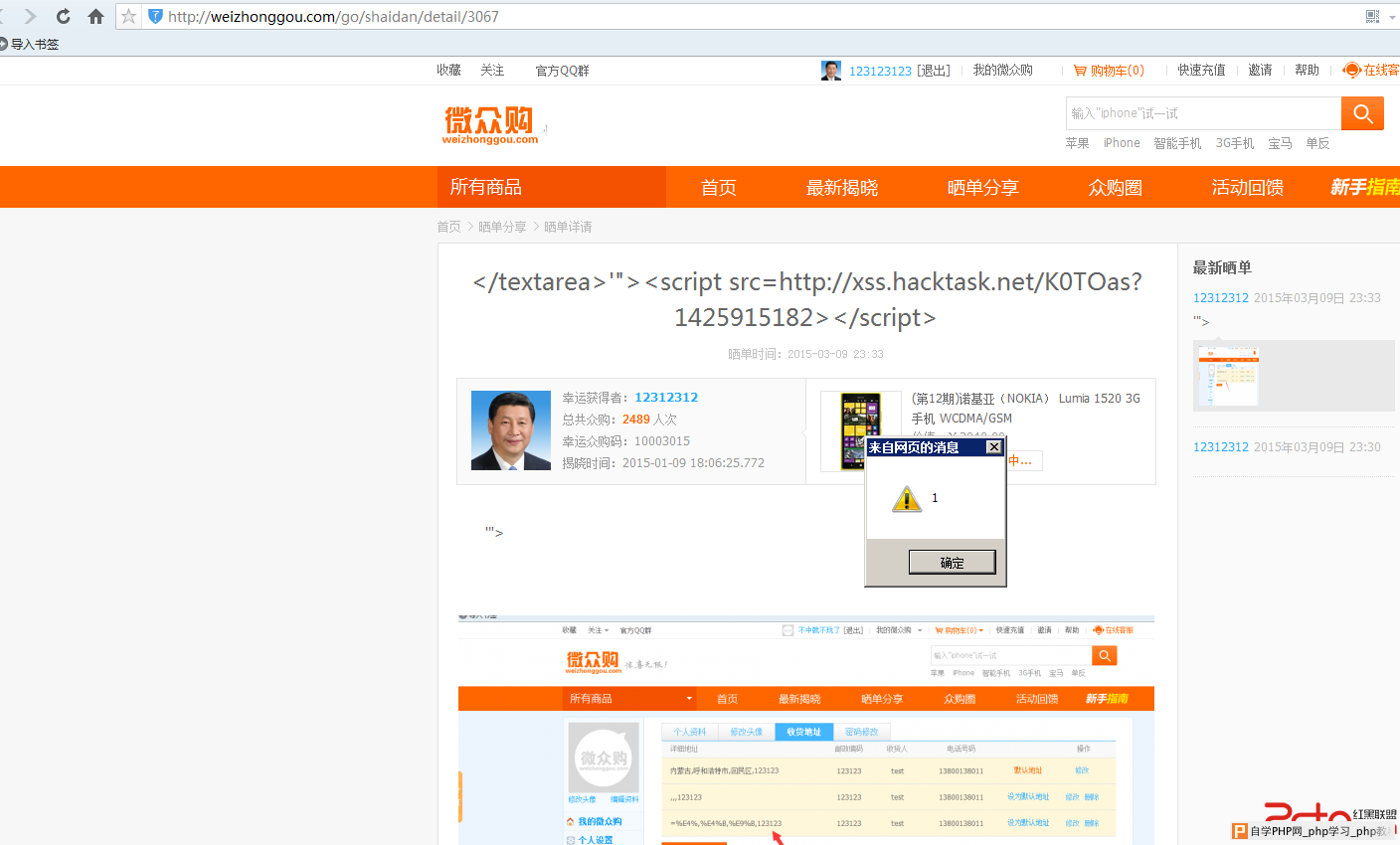Click the 晒单详情 breadcrumb text
This screenshot has height=845, width=1400.
tap(568, 227)
